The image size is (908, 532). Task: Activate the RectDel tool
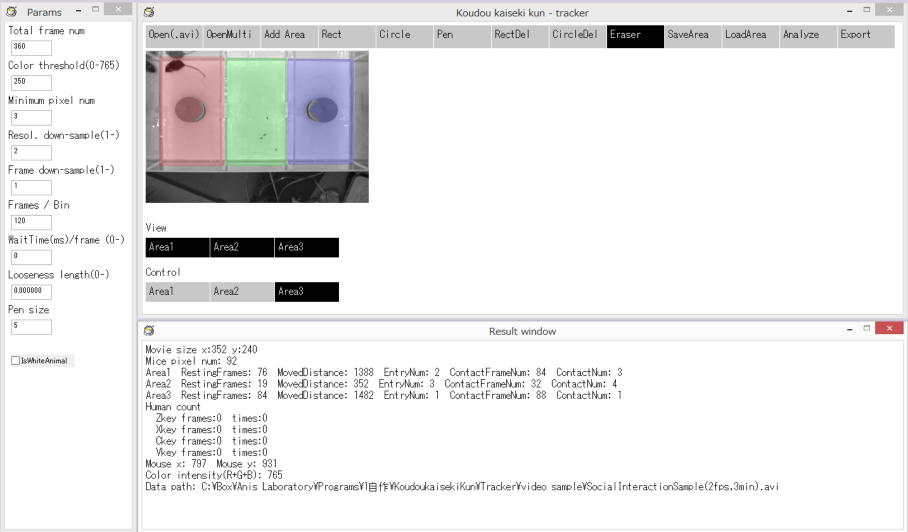(x=519, y=35)
